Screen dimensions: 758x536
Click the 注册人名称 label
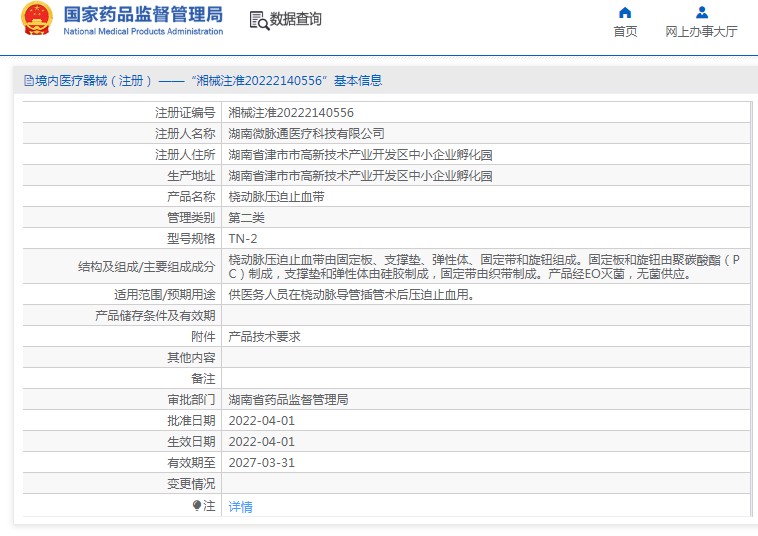coord(185,134)
